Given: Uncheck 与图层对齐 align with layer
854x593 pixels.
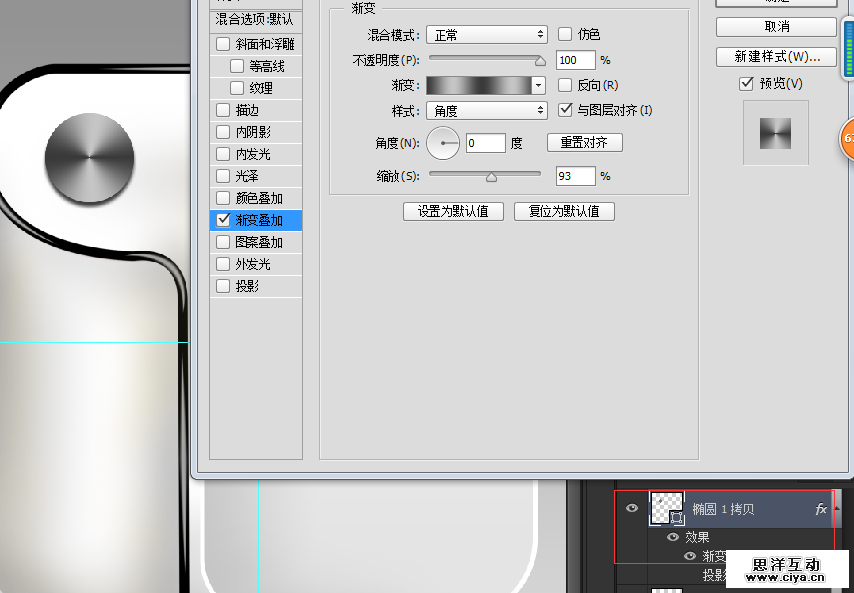Looking at the screenshot, I should click(565, 110).
